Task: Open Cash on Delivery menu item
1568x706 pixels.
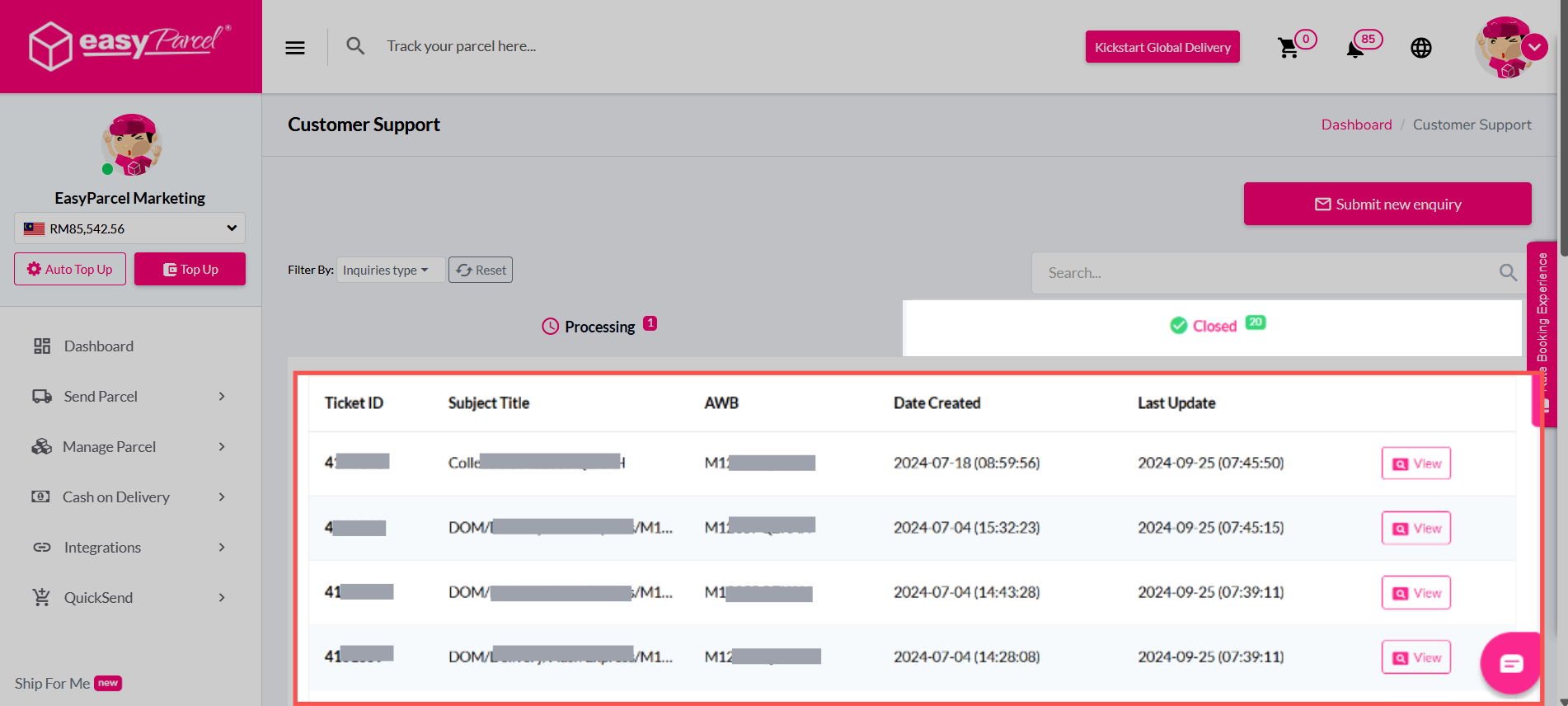Action: coord(116,497)
